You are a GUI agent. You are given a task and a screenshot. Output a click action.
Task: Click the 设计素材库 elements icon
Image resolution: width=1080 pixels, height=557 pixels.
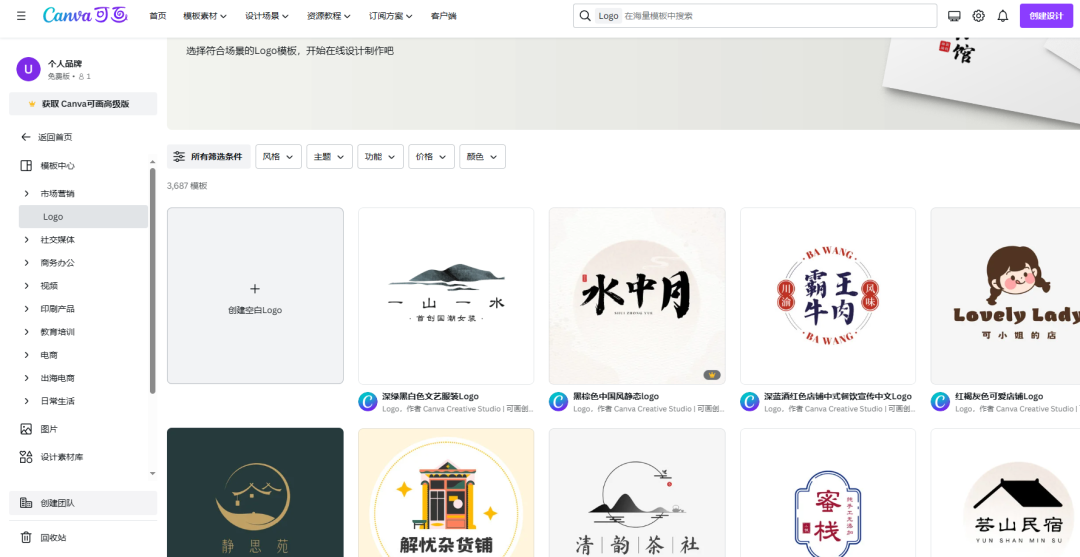point(25,457)
